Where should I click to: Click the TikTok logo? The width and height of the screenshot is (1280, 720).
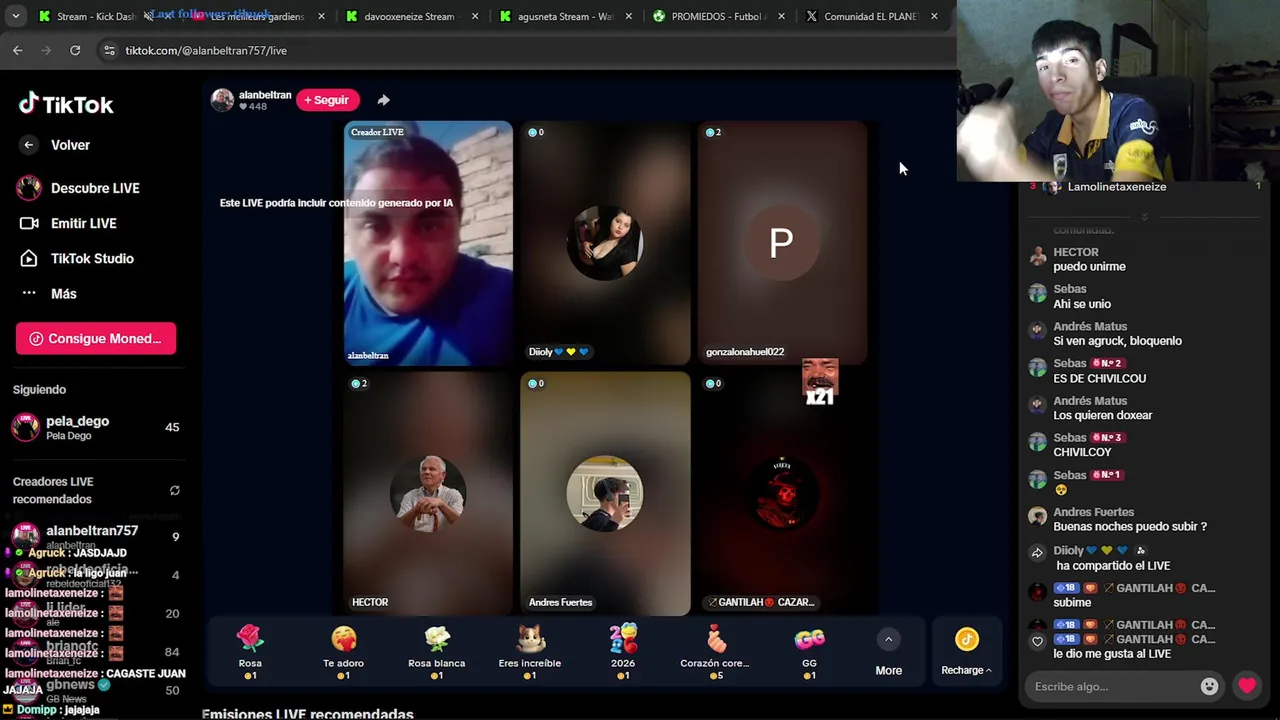pos(66,104)
